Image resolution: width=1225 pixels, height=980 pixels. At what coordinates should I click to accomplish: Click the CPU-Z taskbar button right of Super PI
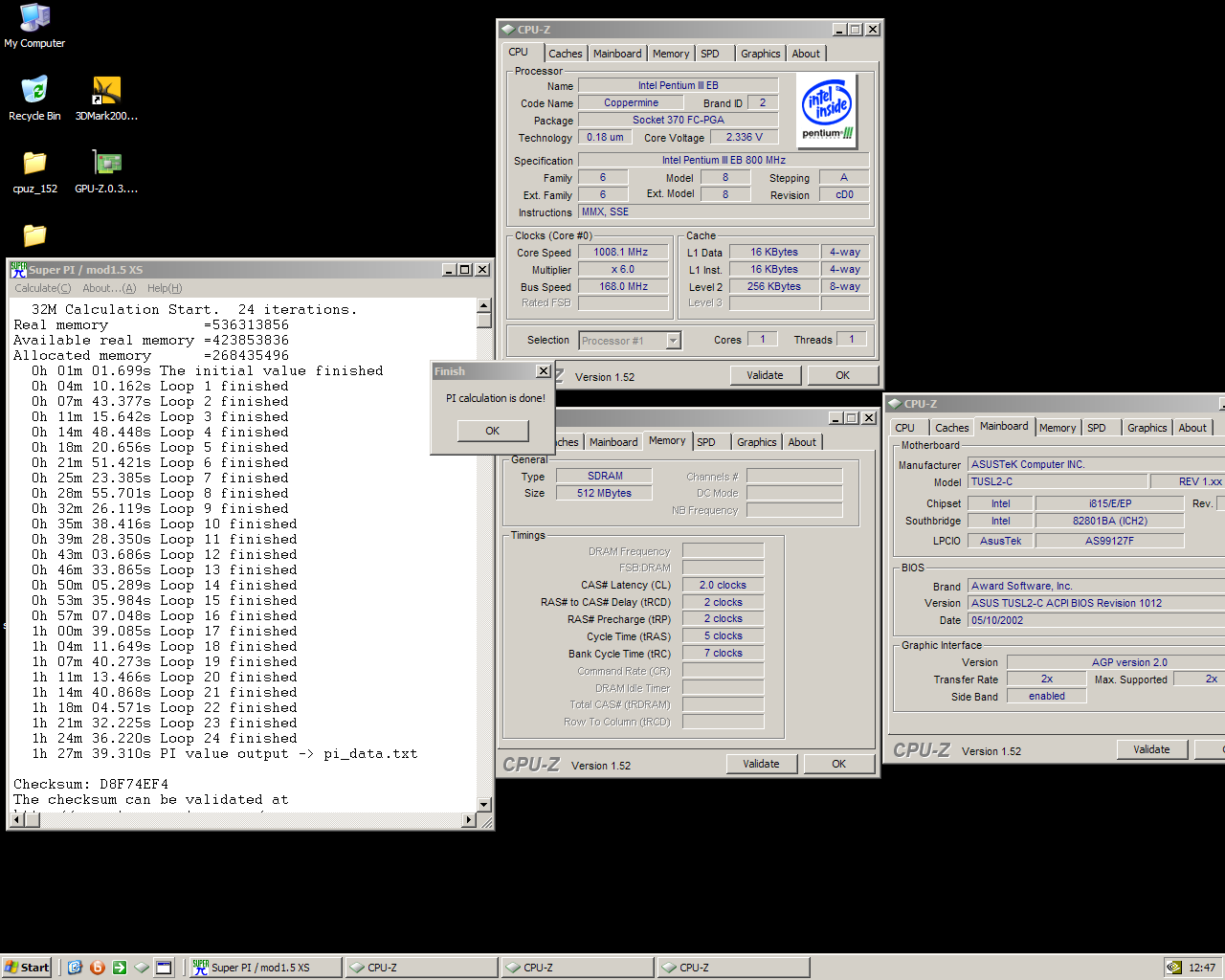[x=421, y=968]
